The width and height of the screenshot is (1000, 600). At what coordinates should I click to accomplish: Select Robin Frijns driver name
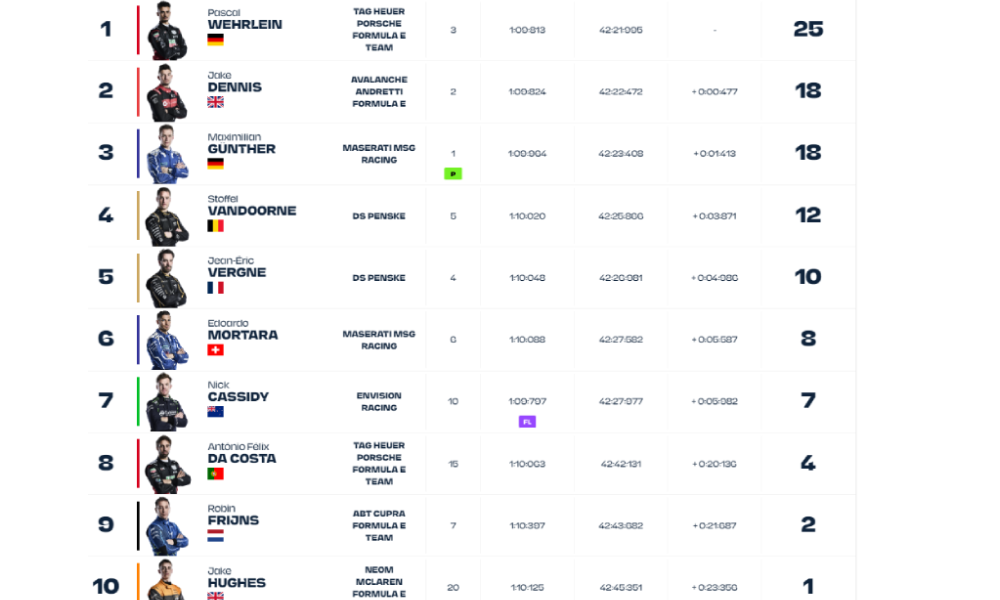(233, 520)
